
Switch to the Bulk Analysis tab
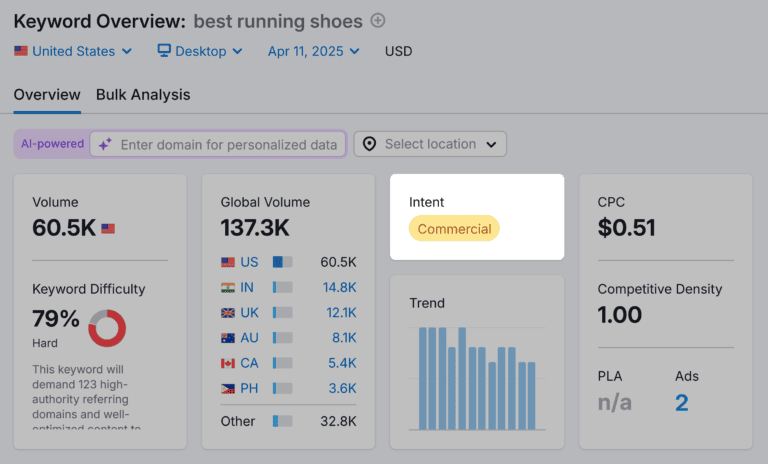(143, 95)
